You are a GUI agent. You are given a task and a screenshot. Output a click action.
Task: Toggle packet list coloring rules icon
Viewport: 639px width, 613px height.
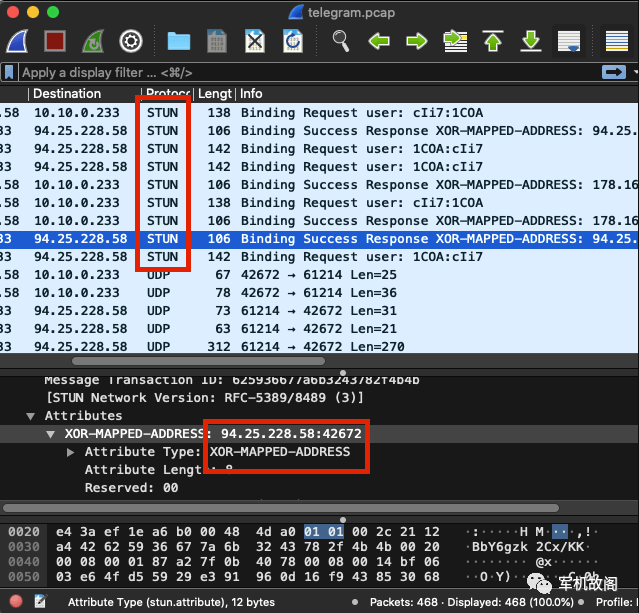point(617,41)
